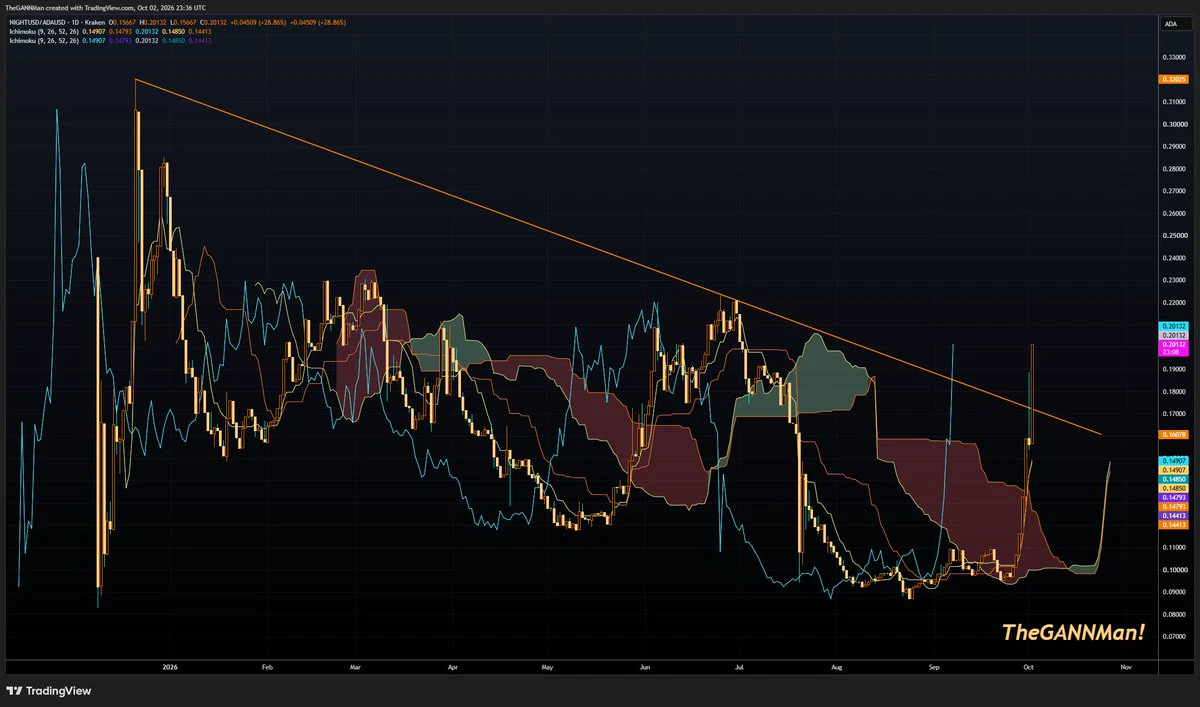Viewport: 1200px width, 707px height.
Task: Click the 2026 label on time axis
Action: click(169, 665)
